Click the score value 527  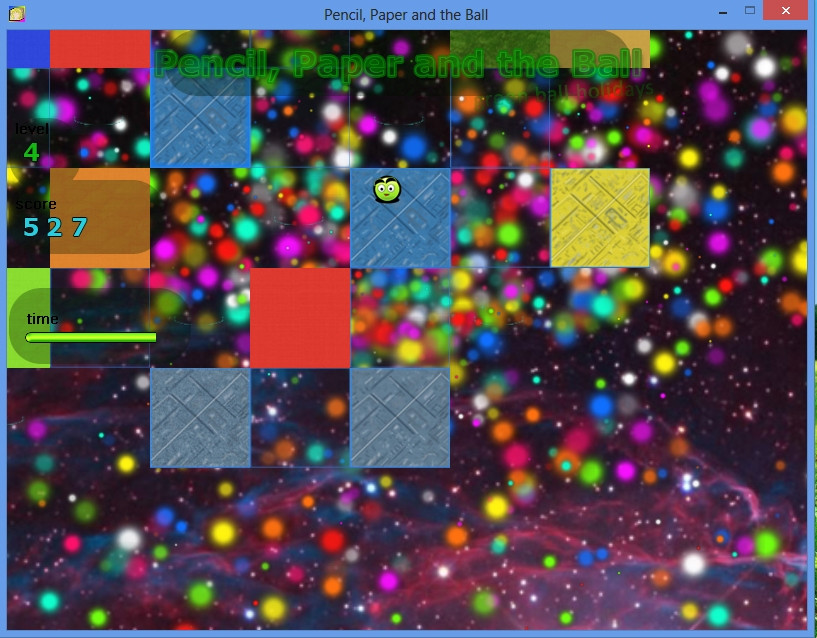[x=55, y=227]
